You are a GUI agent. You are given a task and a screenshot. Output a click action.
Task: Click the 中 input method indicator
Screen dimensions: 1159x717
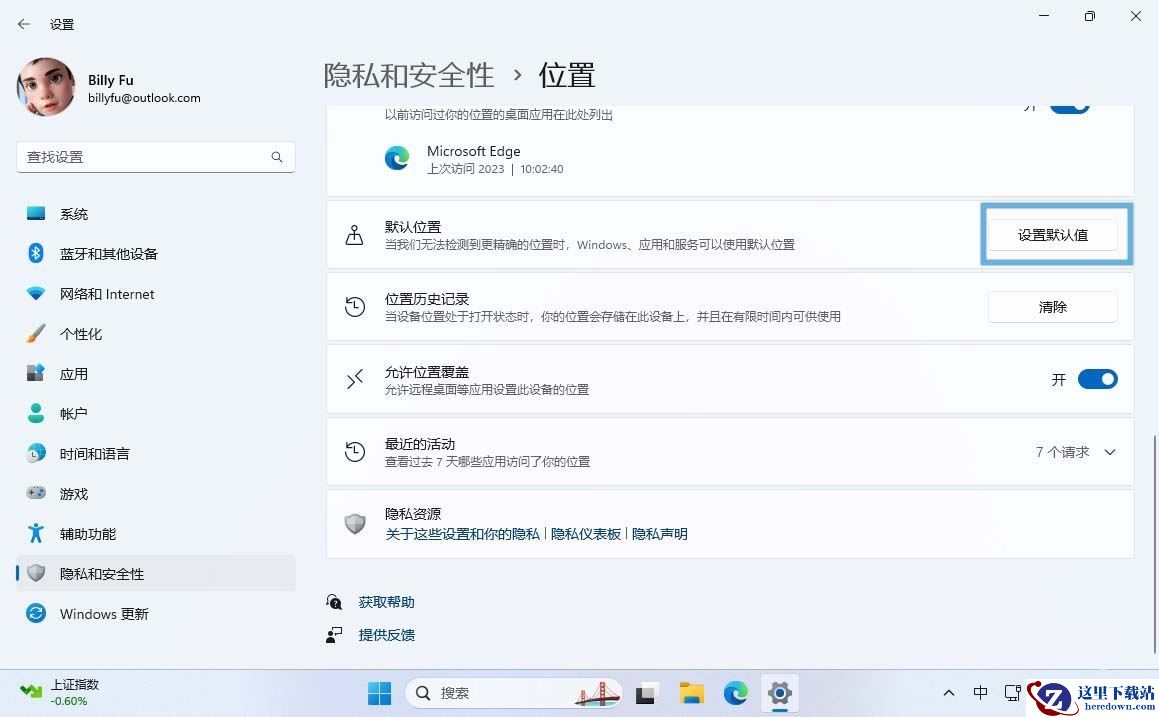point(980,693)
